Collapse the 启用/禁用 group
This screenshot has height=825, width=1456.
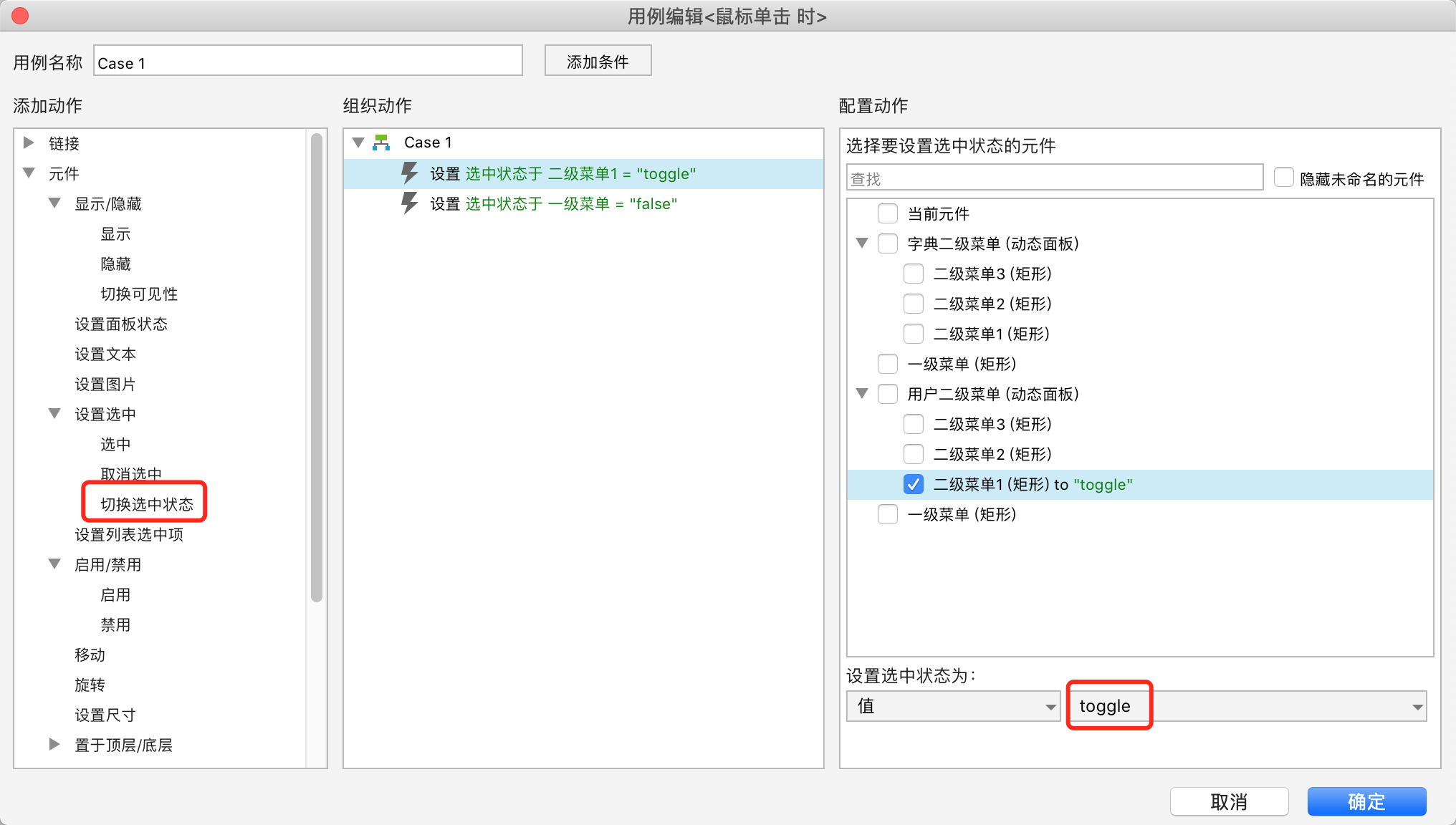click(x=54, y=564)
